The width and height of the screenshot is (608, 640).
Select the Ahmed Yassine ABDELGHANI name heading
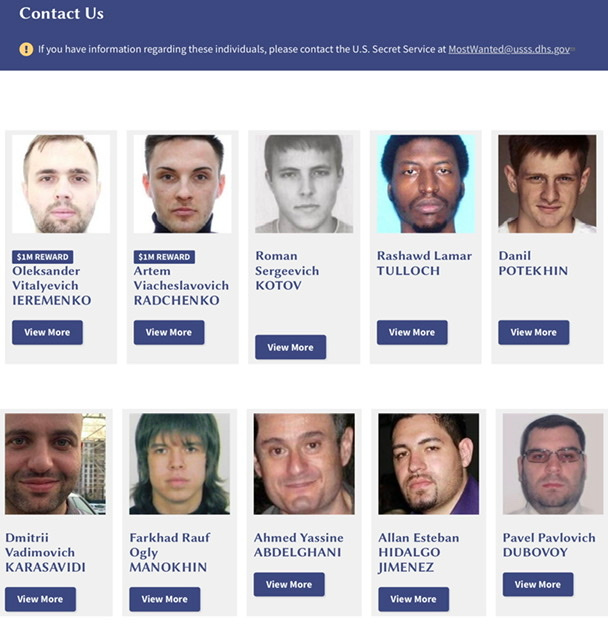coord(299,545)
